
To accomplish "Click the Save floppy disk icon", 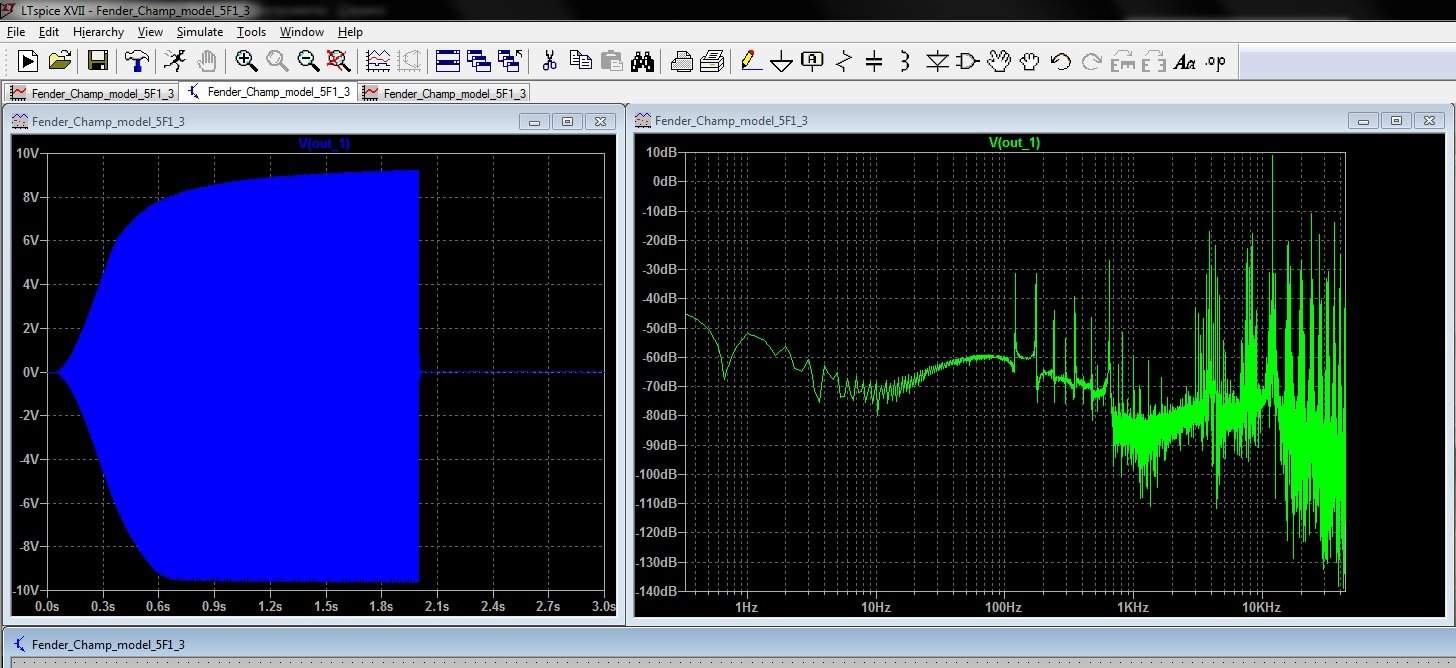I will pyautogui.click(x=98, y=62).
